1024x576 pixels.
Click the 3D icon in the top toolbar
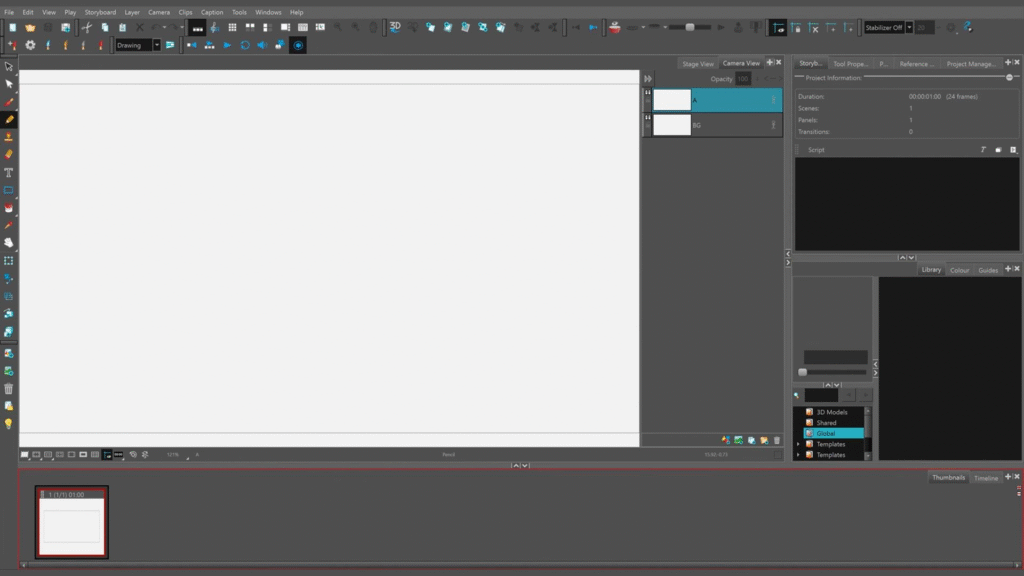pyautogui.click(x=395, y=28)
